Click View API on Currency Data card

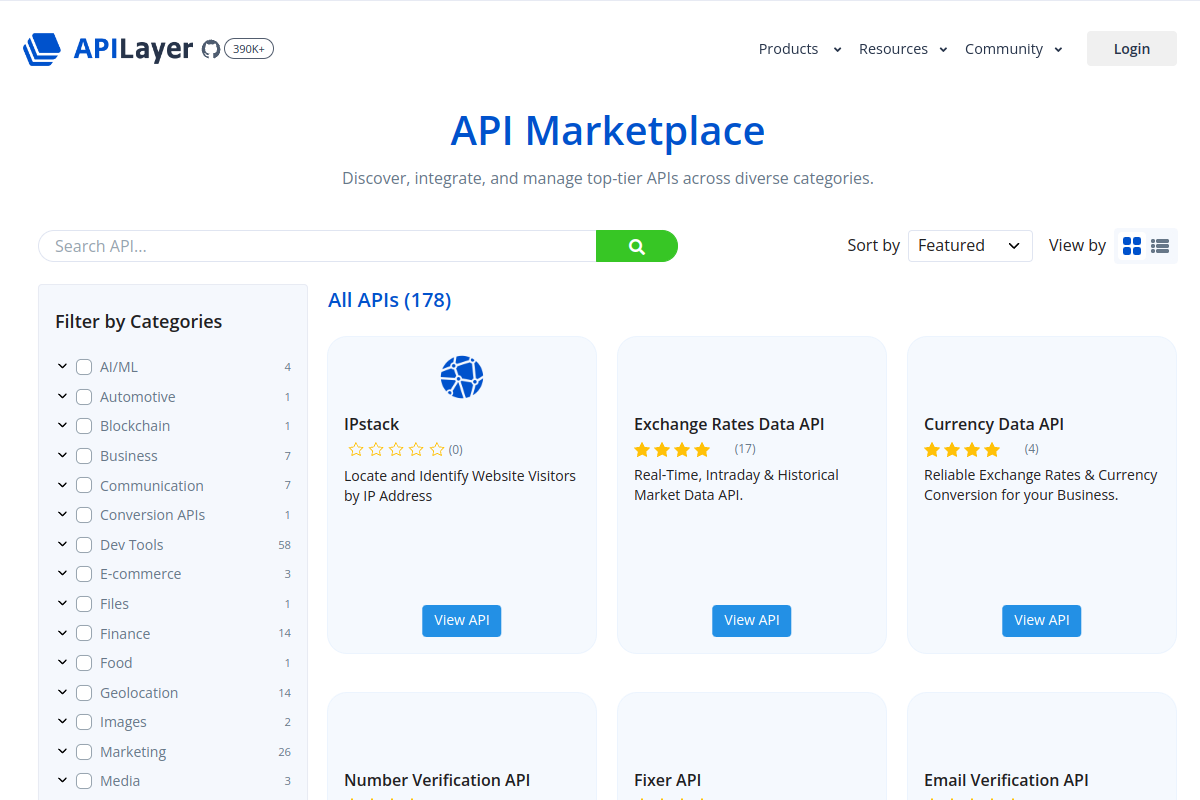pyautogui.click(x=1042, y=620)
